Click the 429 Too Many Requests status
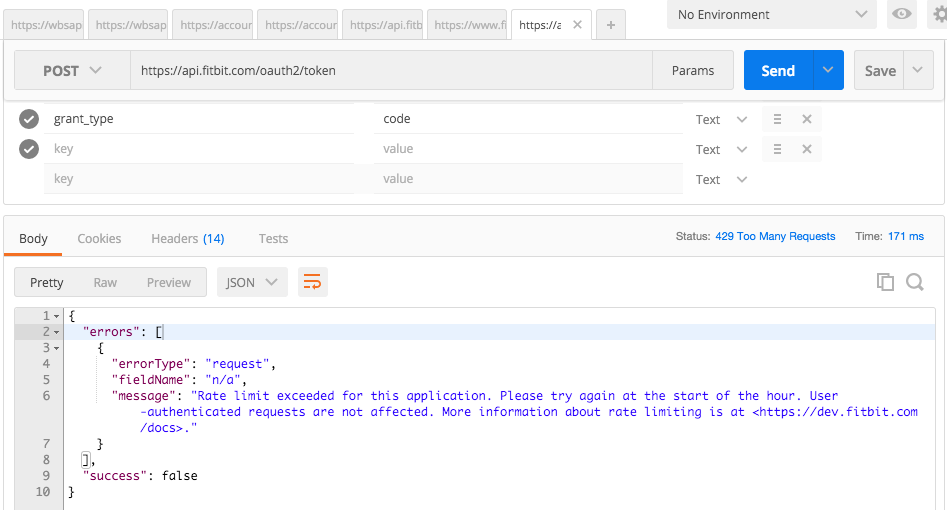The width and height of the screenshot is (947, 510). [775, 236]
